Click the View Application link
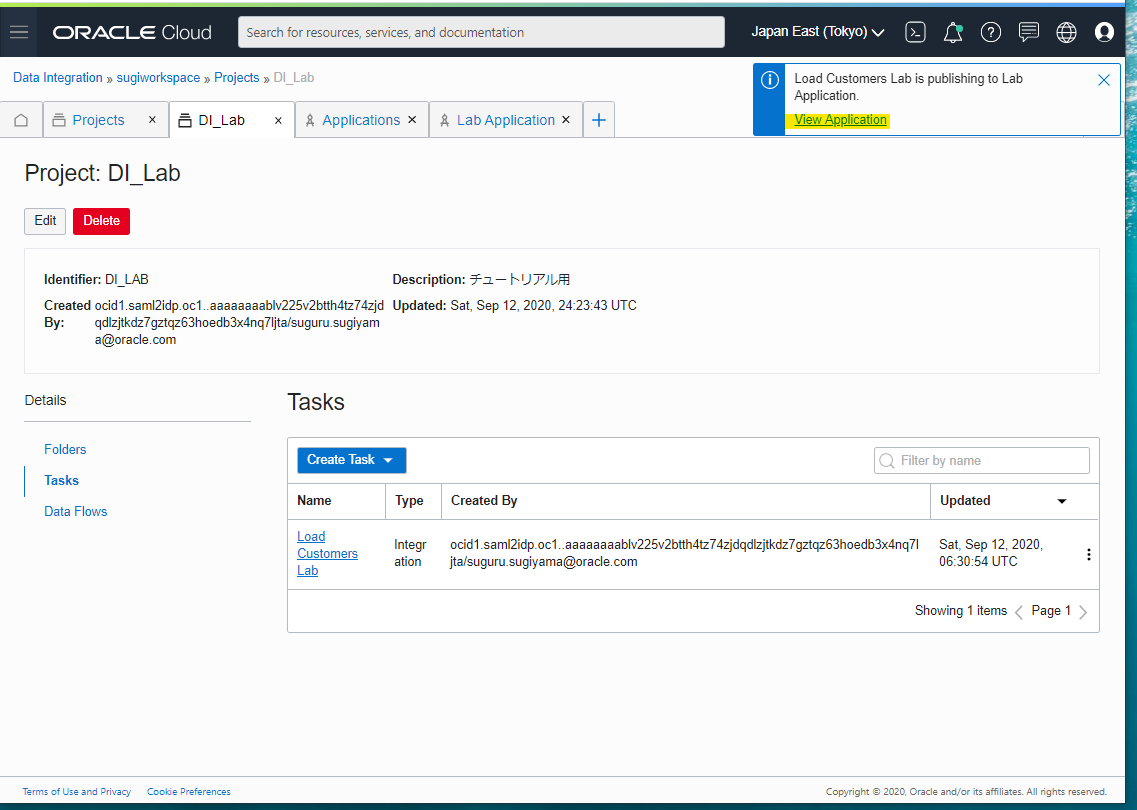This screenshot has width=1137, height=810. 840,120
